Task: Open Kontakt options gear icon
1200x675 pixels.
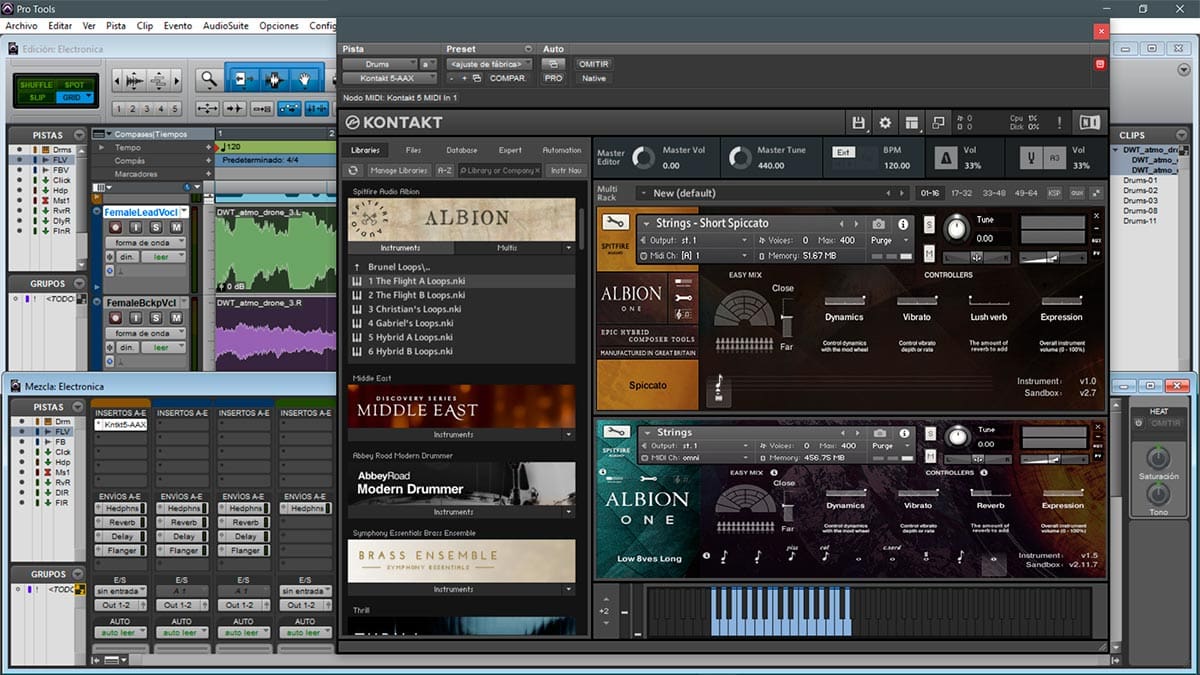Action: point(885,122)
